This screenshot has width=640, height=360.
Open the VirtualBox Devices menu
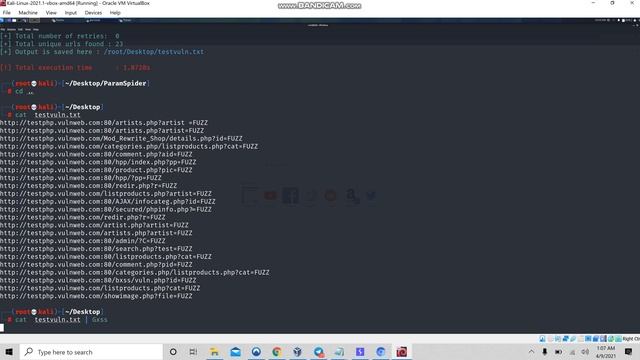click(x=93, y=13)
